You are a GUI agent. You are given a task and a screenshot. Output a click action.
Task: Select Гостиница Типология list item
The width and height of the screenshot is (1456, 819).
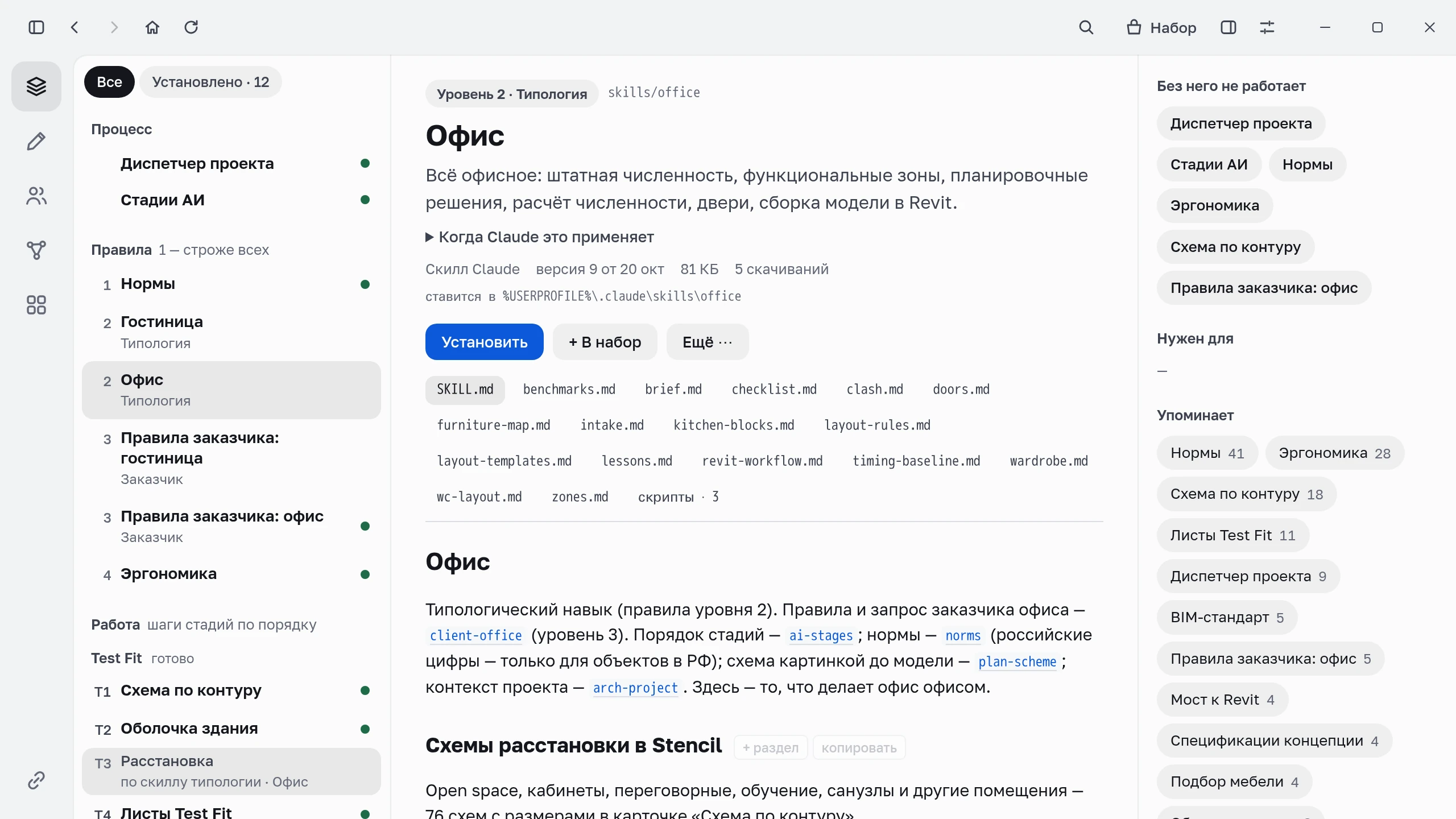[231, 332]
